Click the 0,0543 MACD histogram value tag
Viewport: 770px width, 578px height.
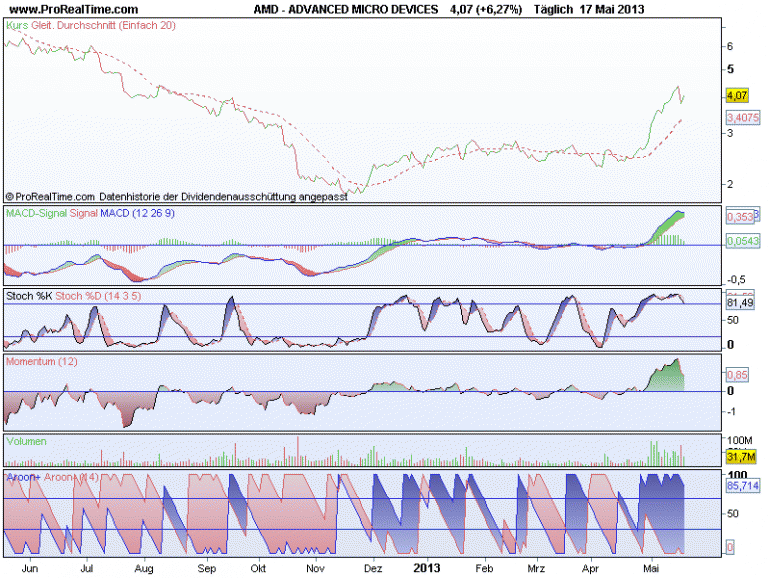coord(742,241)
